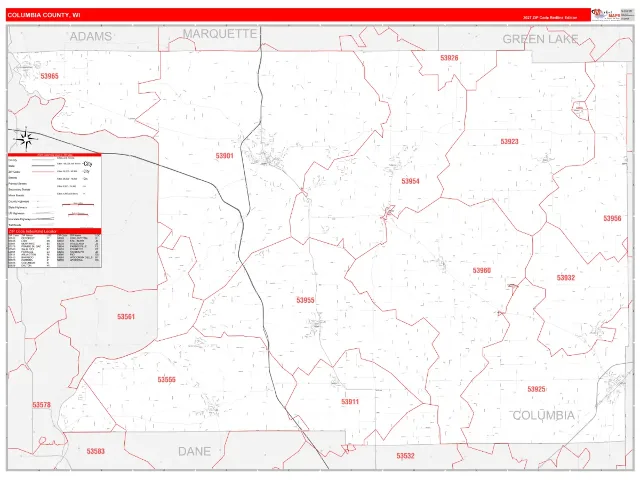Click ZIP code 53925 label
This screenshot has height=480, width=640.
(x=536, y=389)
